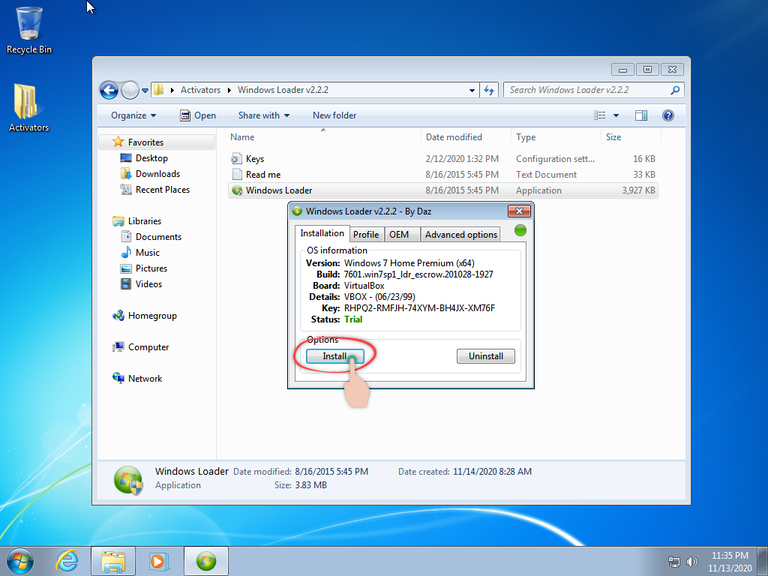
Task: Open Explorer help icon
Action: point(668,116)
